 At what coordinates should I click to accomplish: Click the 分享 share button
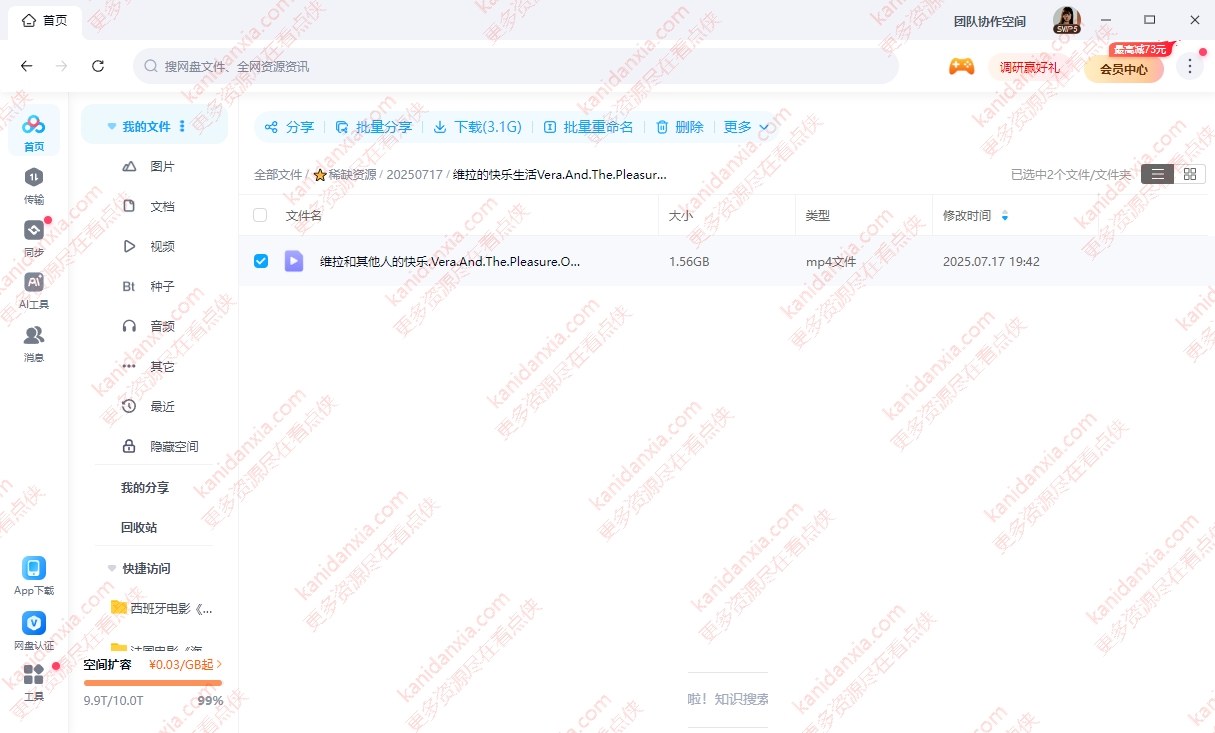coord(289,127)
